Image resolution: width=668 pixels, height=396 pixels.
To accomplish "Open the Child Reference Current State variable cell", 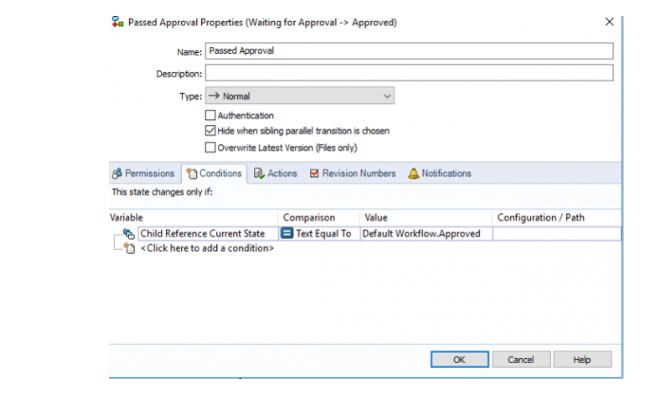I will pyautogui.click(x=208, y=233).
